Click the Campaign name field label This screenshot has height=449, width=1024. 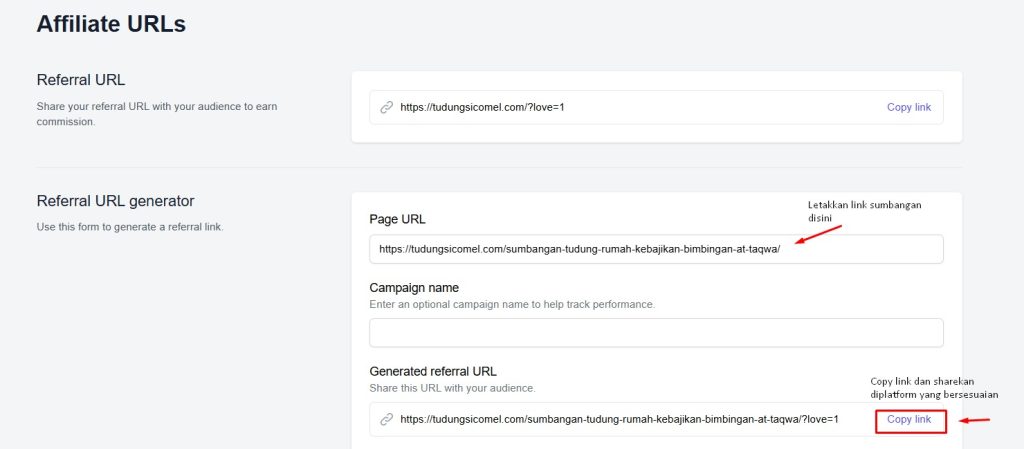pos(414,287)
